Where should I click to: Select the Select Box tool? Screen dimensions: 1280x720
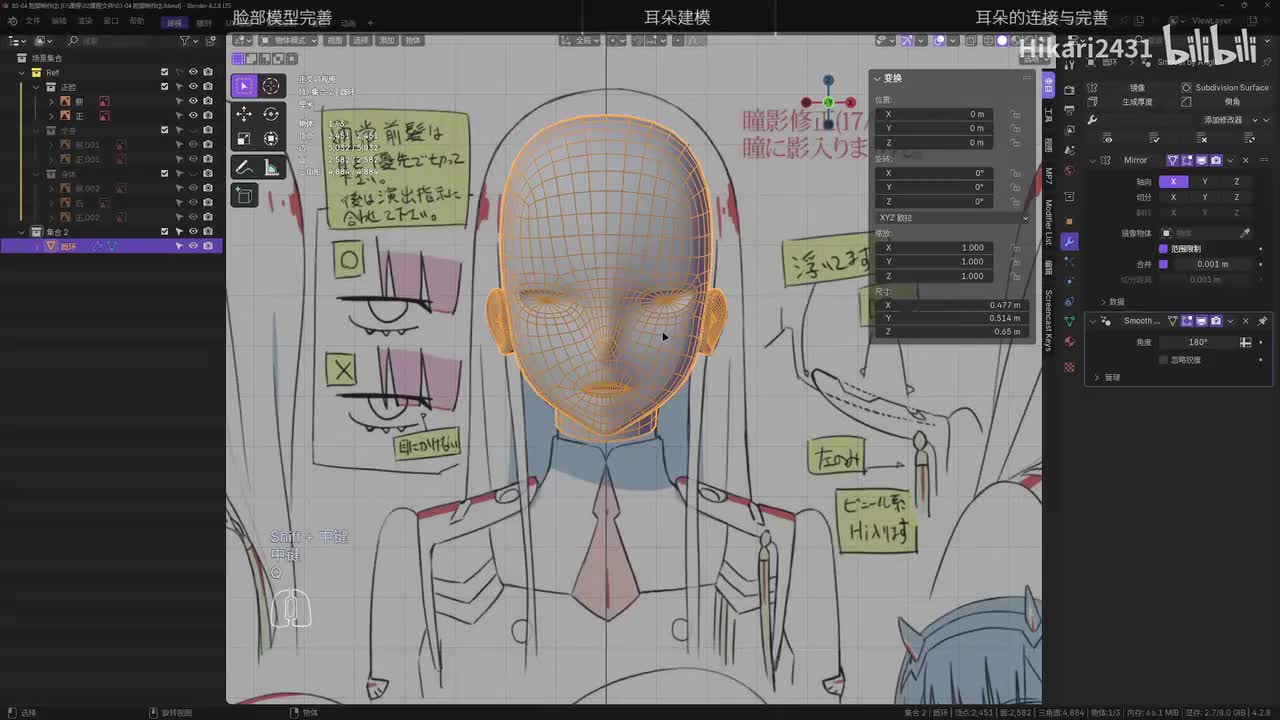coord(244,87)
